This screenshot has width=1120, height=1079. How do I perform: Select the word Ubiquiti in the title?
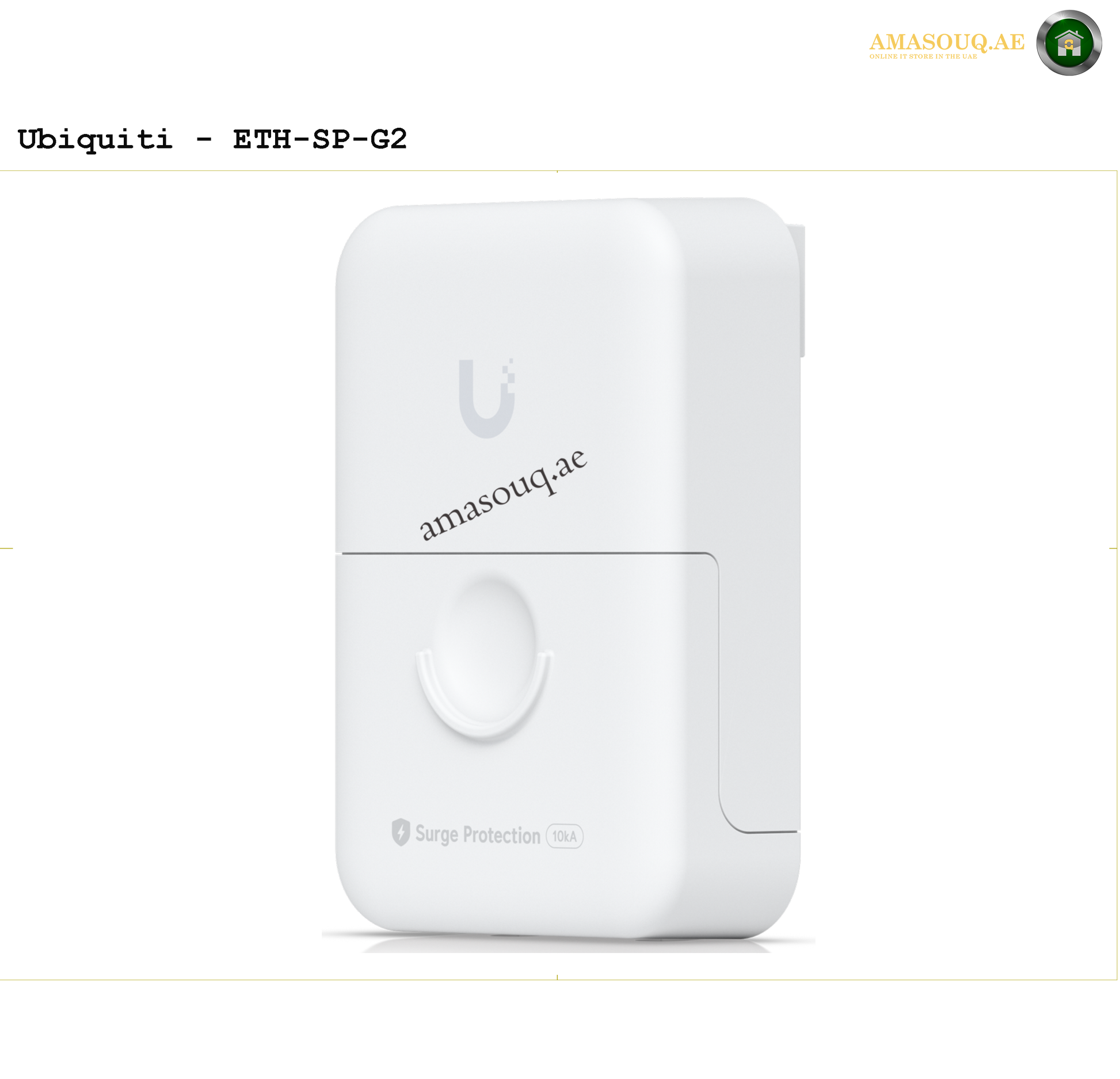[x=95, y=140]
